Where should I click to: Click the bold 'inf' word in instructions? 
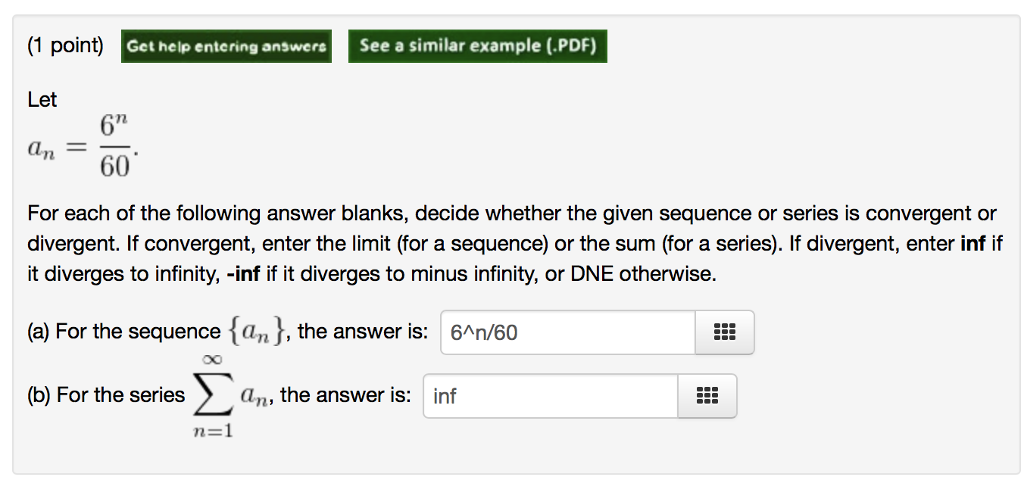tap(973, 243)
